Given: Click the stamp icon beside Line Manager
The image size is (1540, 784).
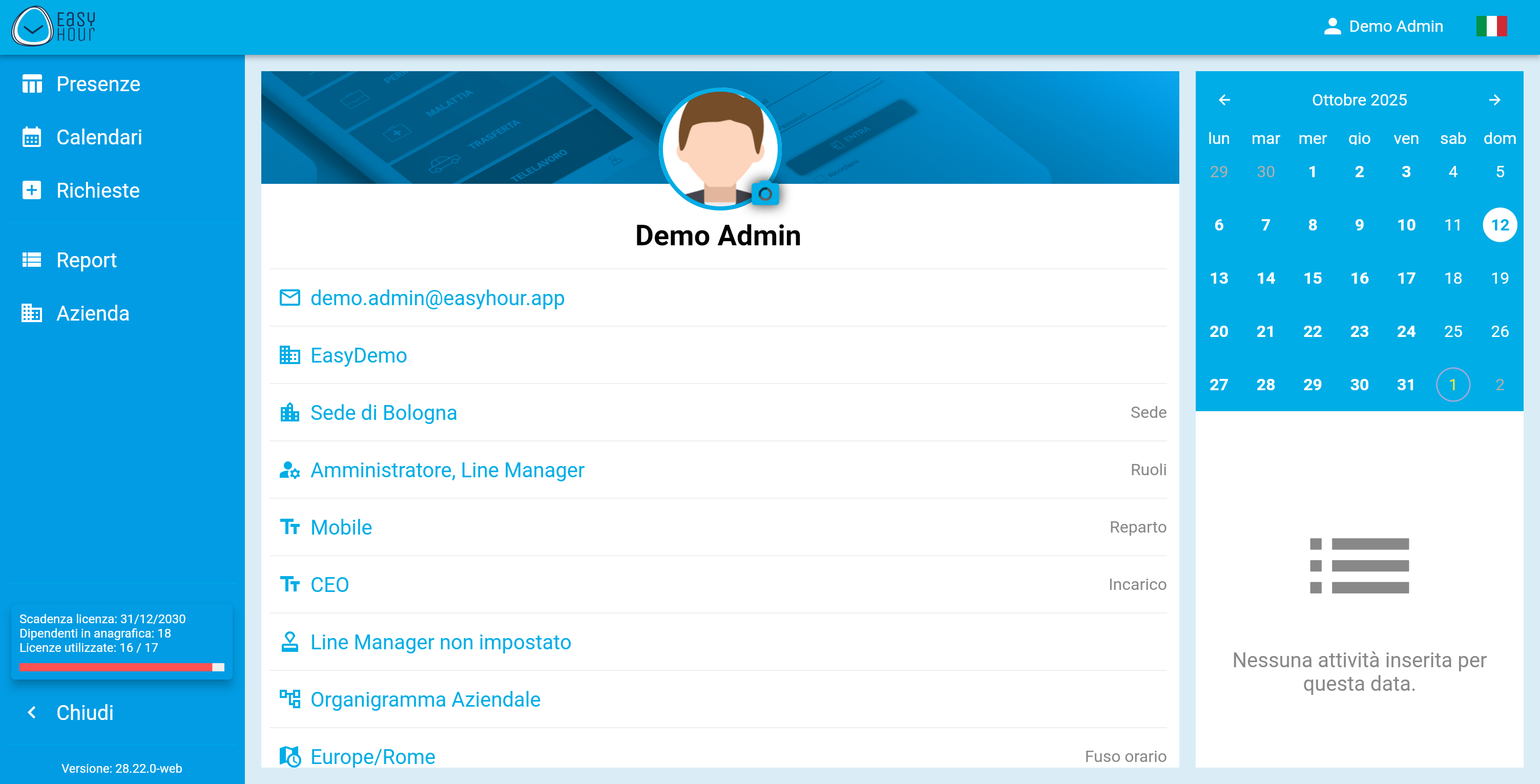Looking at the screenshot, I should (x=290, y=642).
